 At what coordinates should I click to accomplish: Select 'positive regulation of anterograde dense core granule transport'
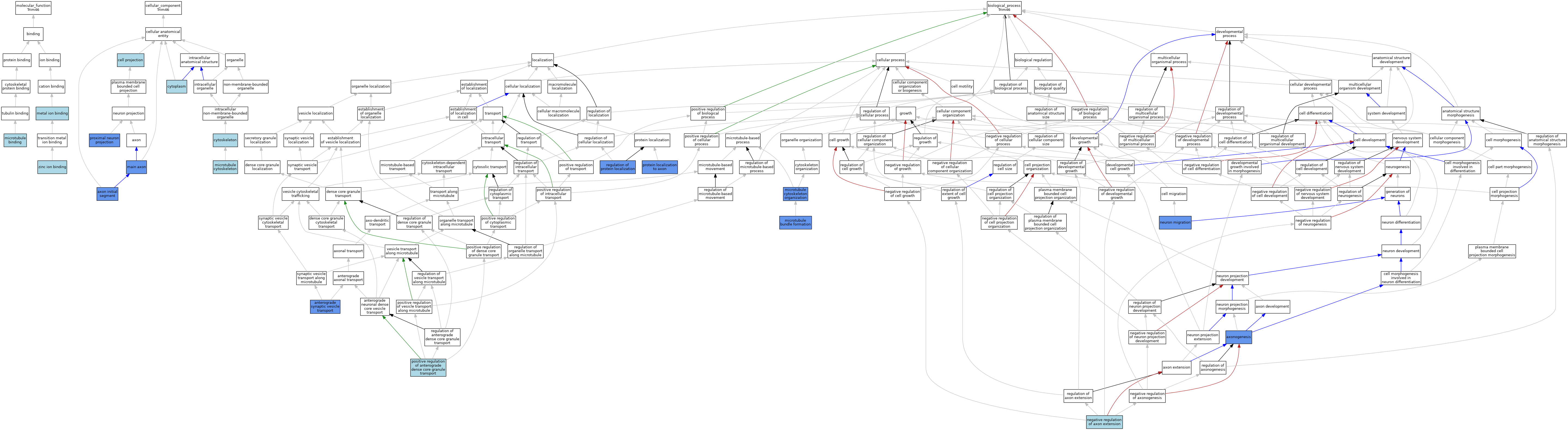pyautogui.click(x=428, y=367)
